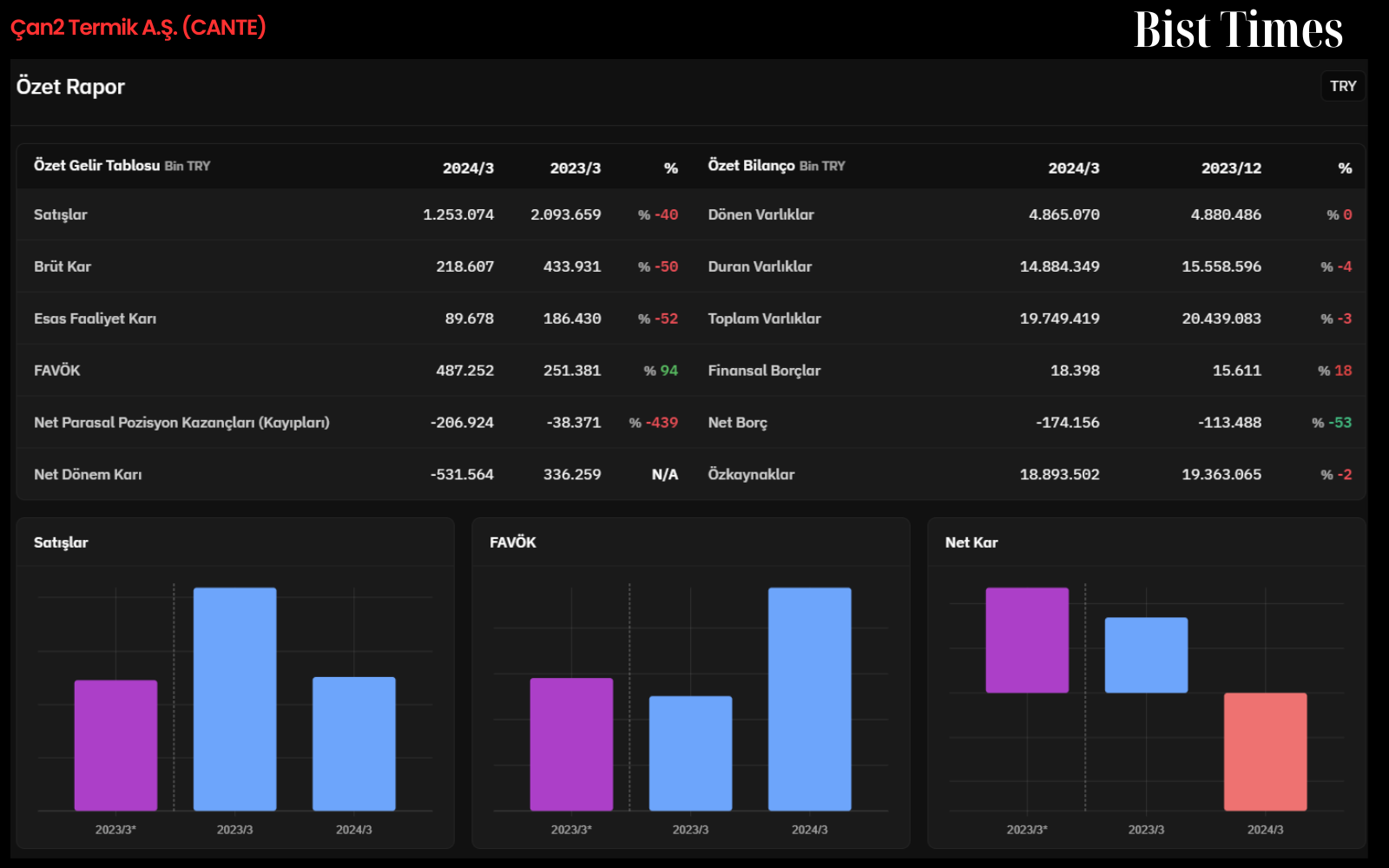The width and height of the screenshot is (1389, 868).
Task: Click the N/A cell in Net Dönem Karı row
Action: tap(665, 475)
